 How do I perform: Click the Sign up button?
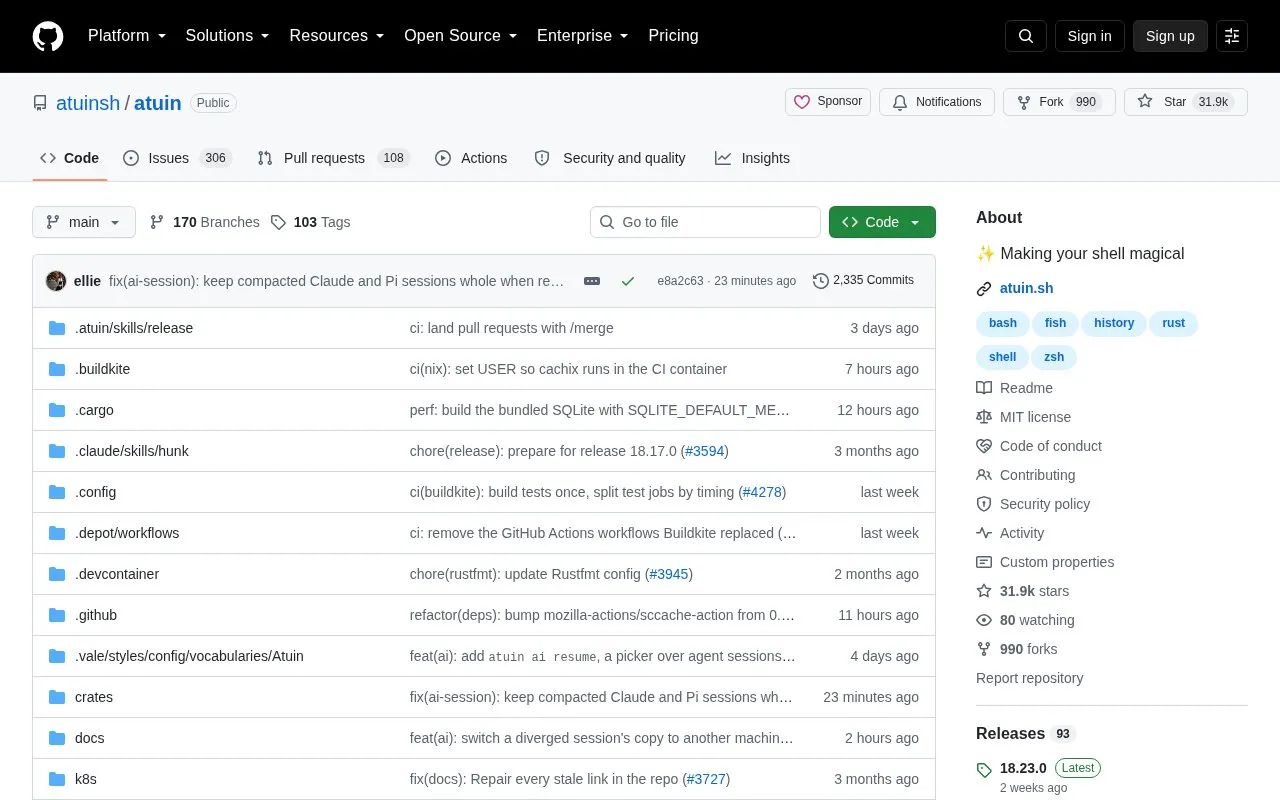[1170, 36]
